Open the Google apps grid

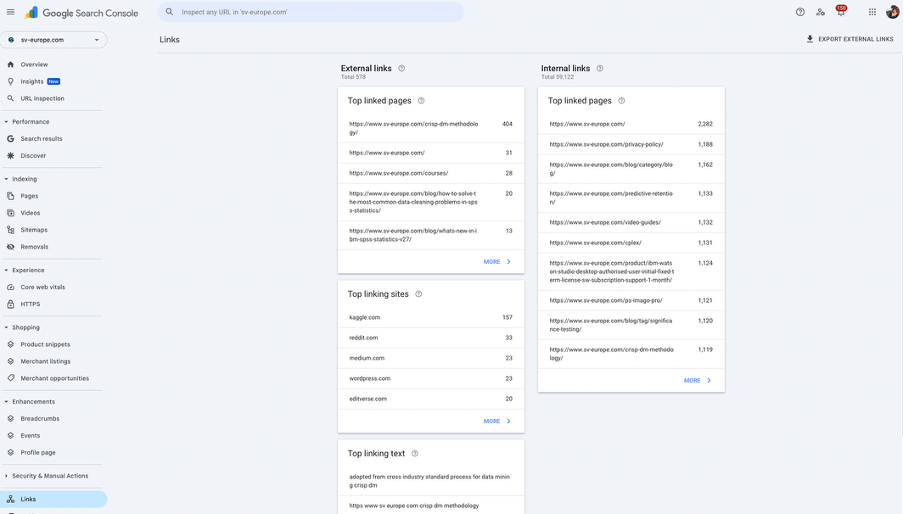(x=872, y=12)
